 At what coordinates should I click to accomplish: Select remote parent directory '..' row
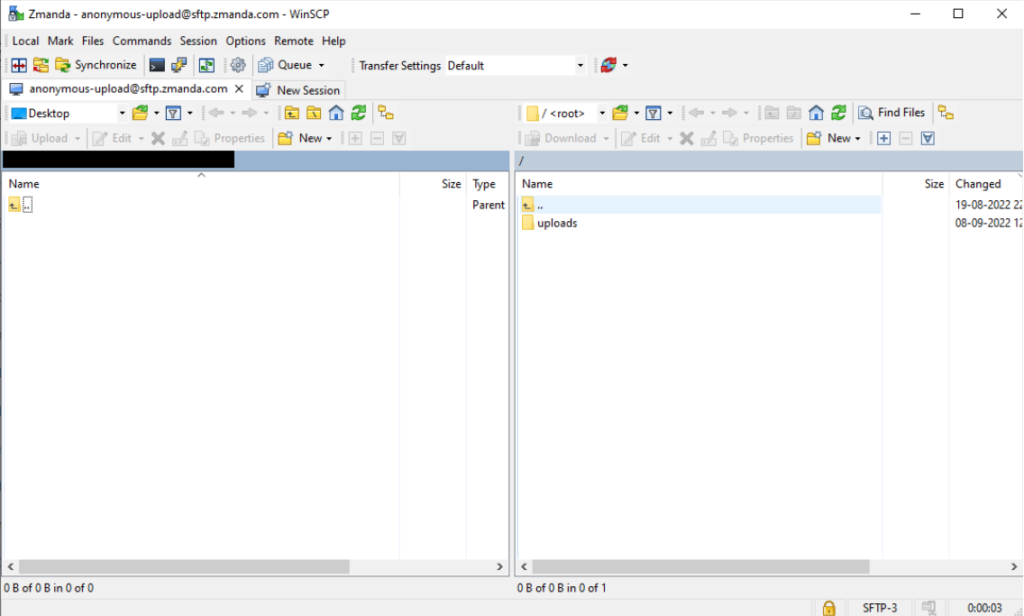click(x=701, y=205)
